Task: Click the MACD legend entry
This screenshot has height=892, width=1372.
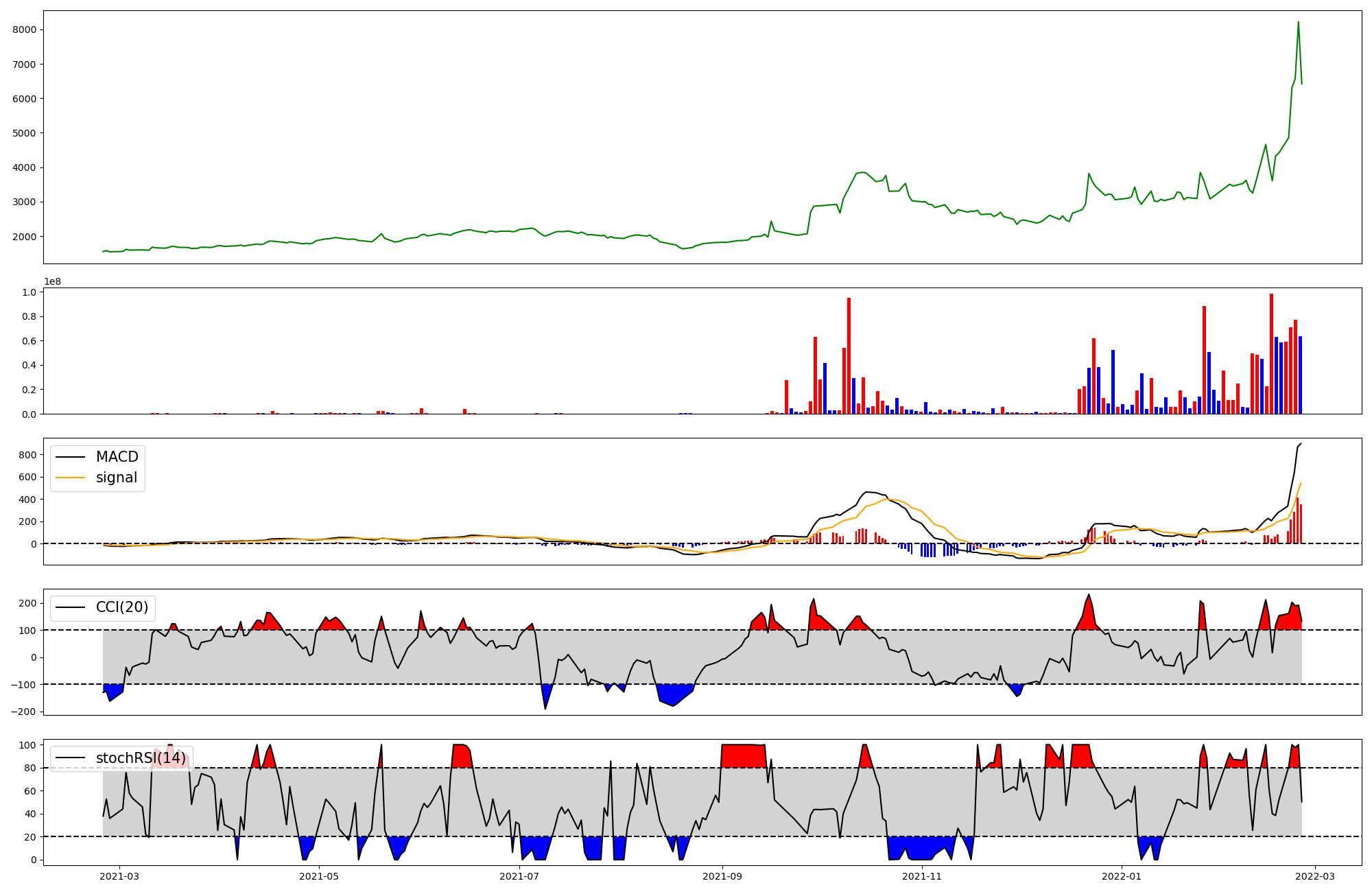Action: [117, 457]
